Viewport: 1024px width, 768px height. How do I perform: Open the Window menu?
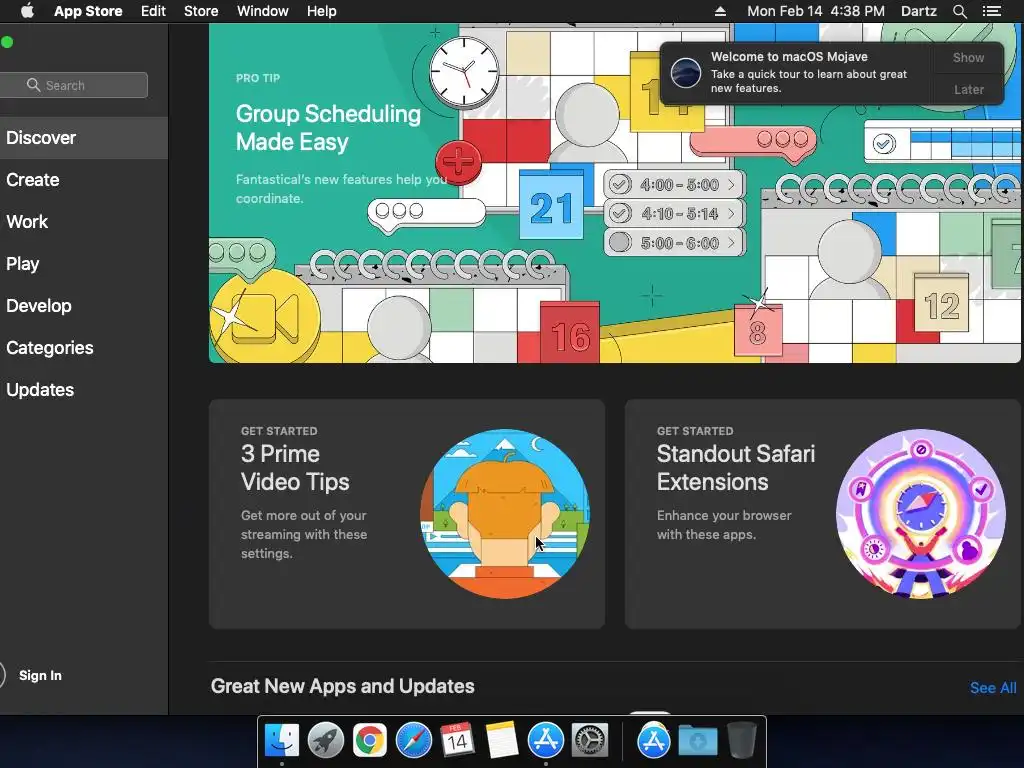pos(263,11)
